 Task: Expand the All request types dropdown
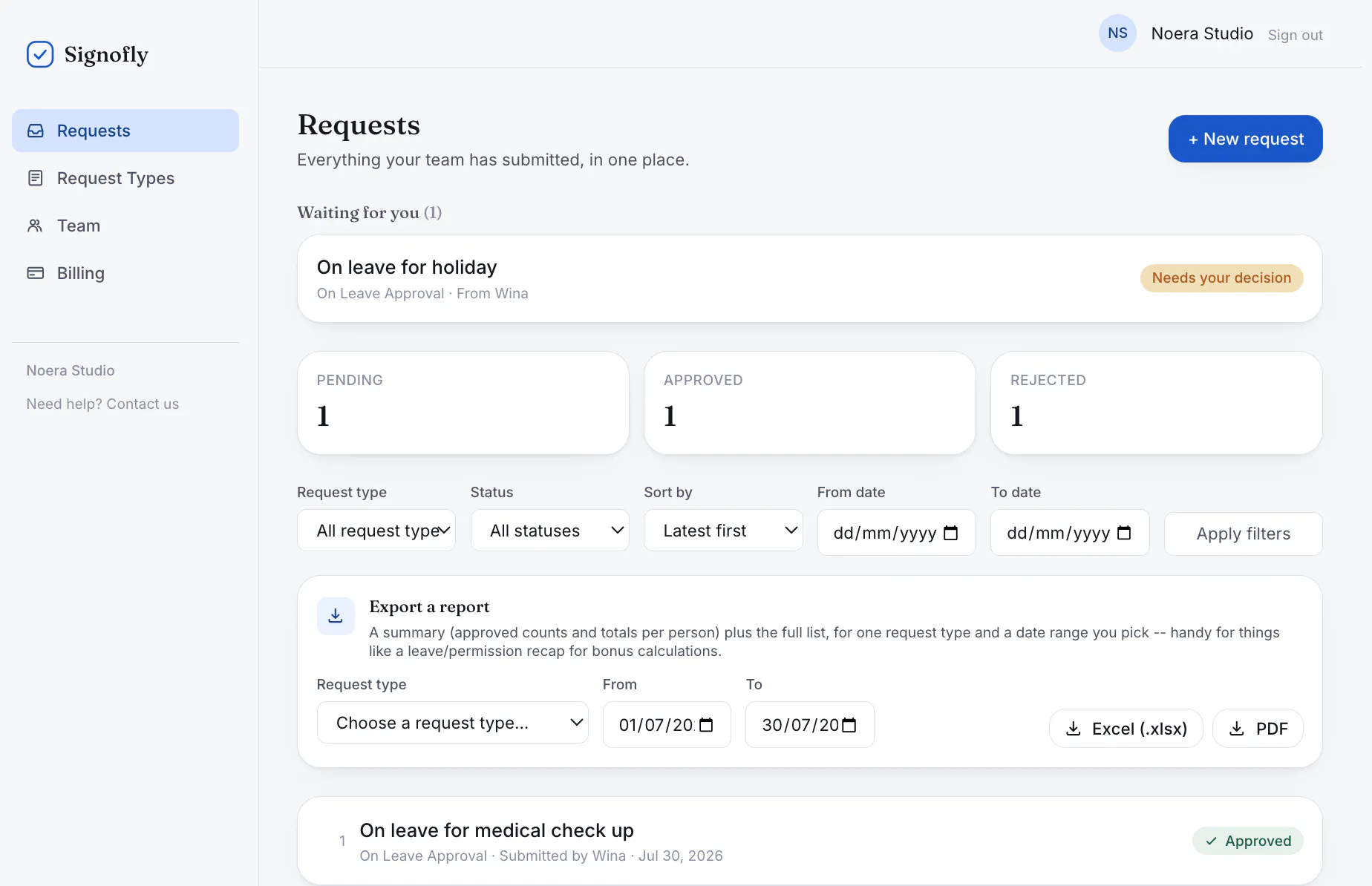(376, 531)
